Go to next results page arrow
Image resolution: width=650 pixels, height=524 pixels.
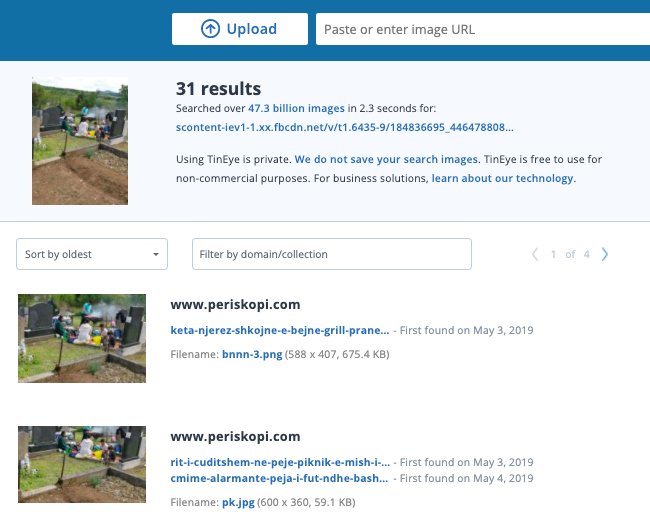point(605,254)
